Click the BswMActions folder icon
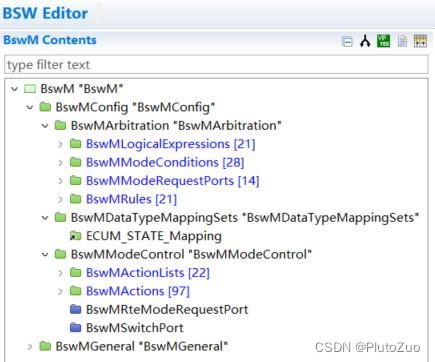This screenshot has height=362, width=435. point(76,291)
